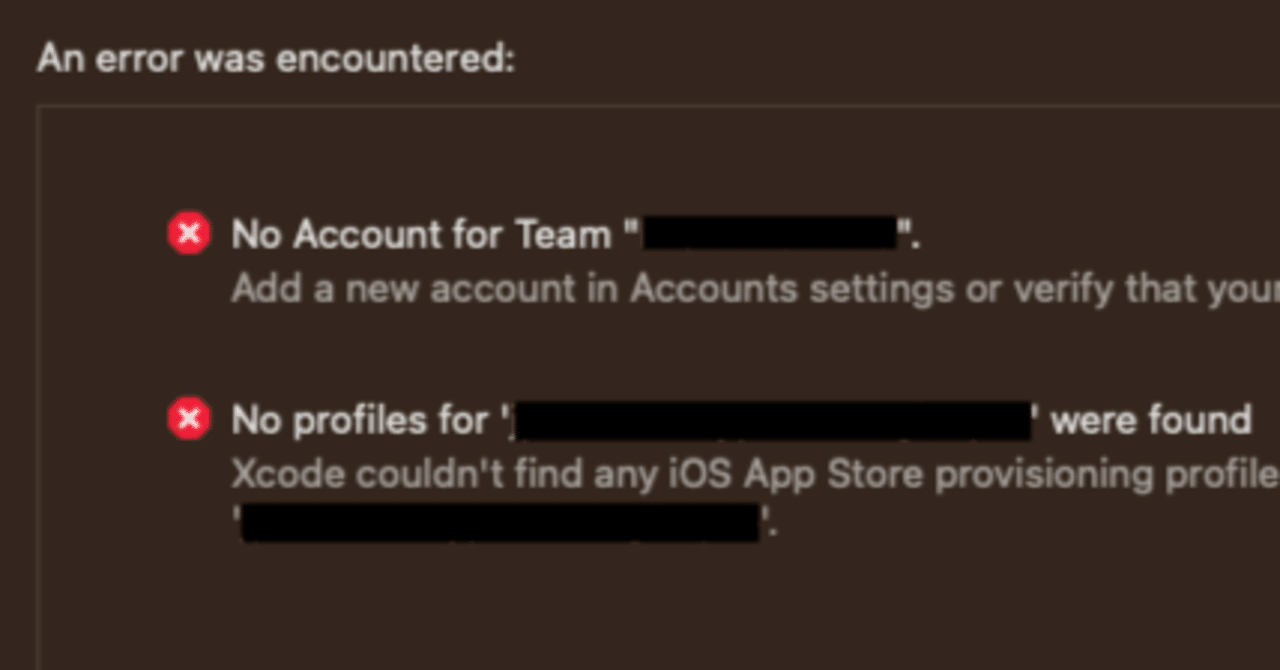Click the redacted team name block
Viewport: 1280px width, 670px height.
click(x=768, y=235)
